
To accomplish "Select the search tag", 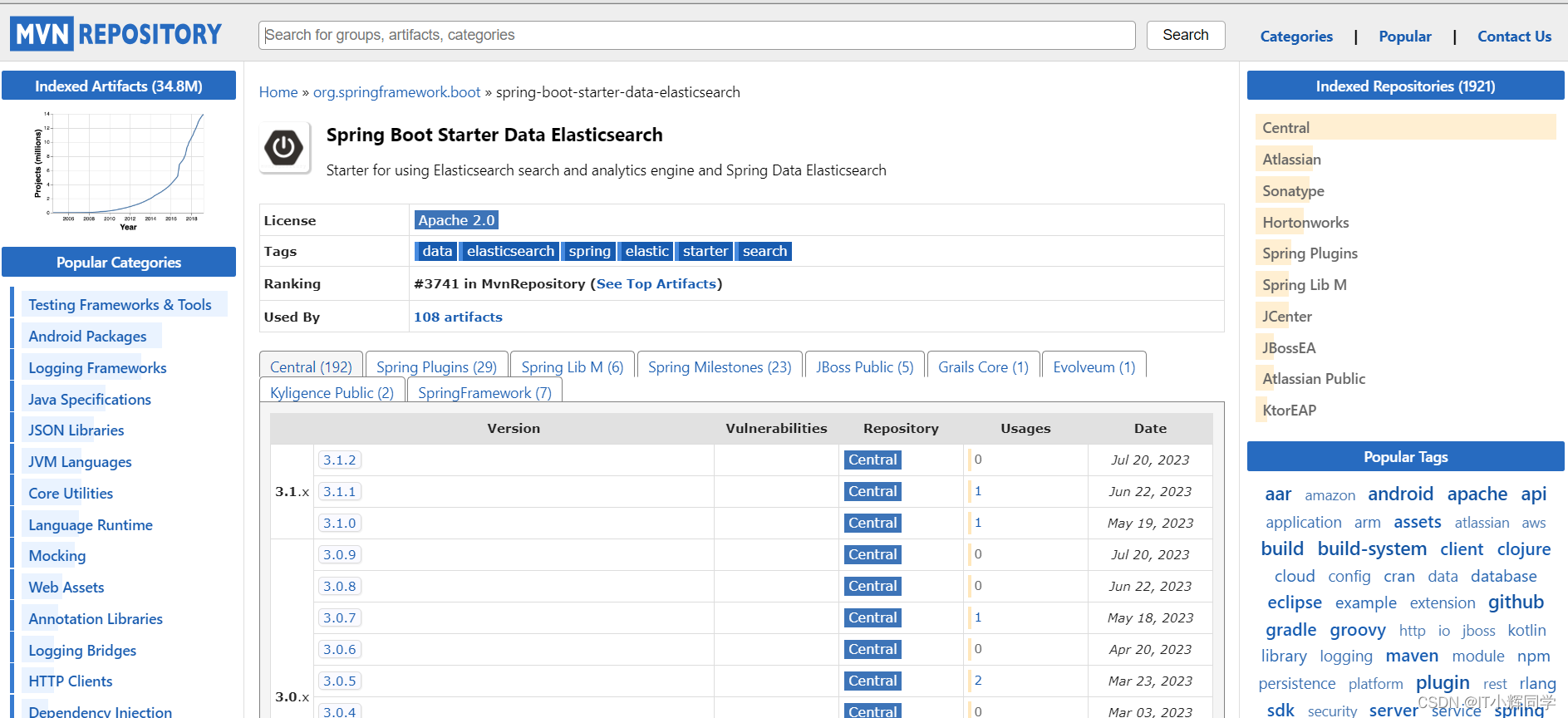I will (764, 251).
